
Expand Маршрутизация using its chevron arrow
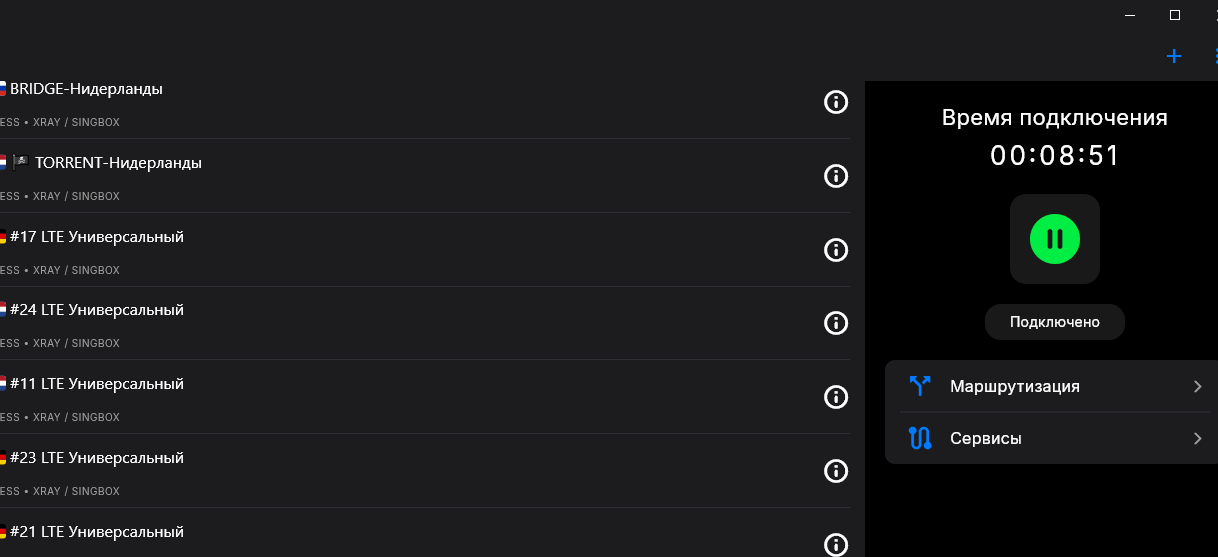(x=1197, y=386)
